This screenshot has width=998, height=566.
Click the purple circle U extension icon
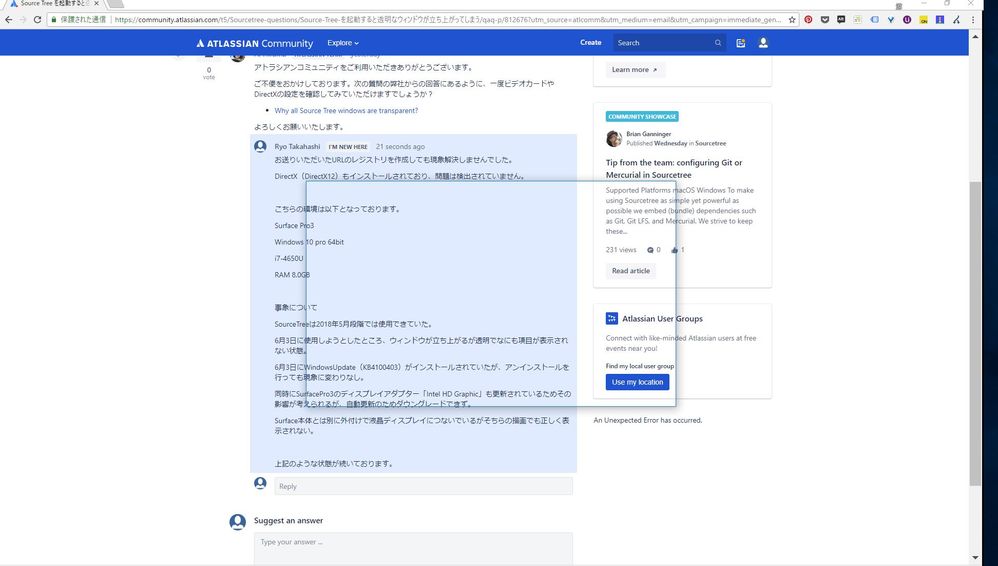click(907, 20)
